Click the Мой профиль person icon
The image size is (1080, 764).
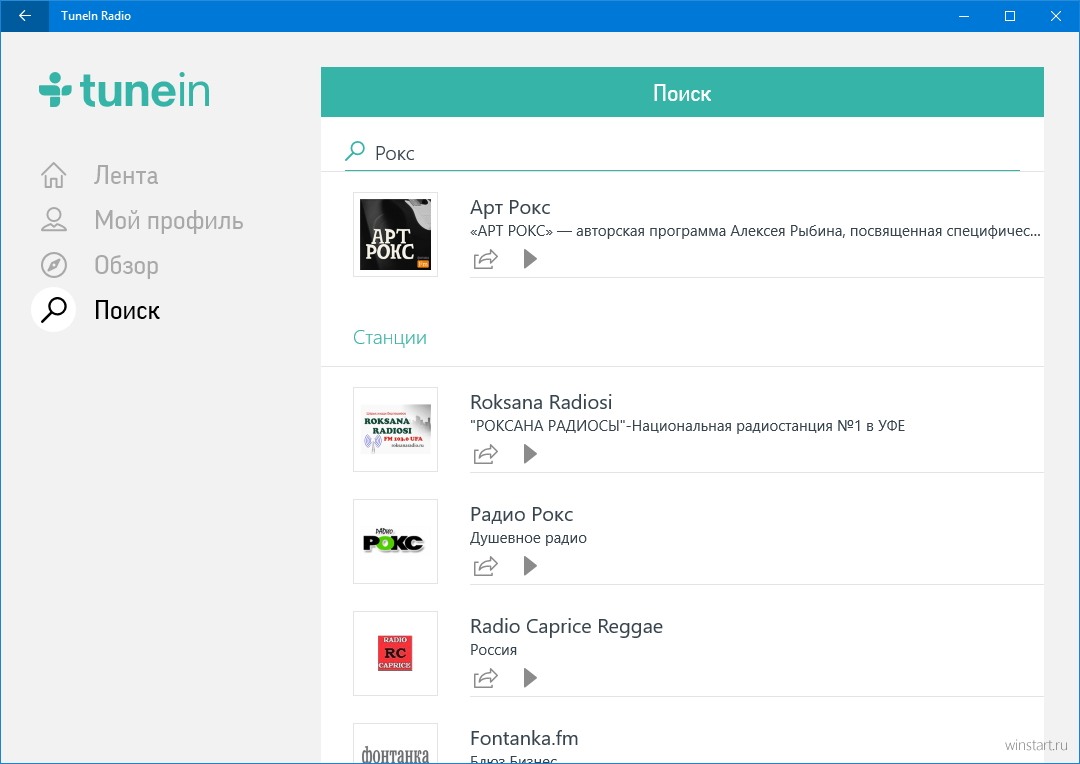pyautogui.click(x=54, y=220)
